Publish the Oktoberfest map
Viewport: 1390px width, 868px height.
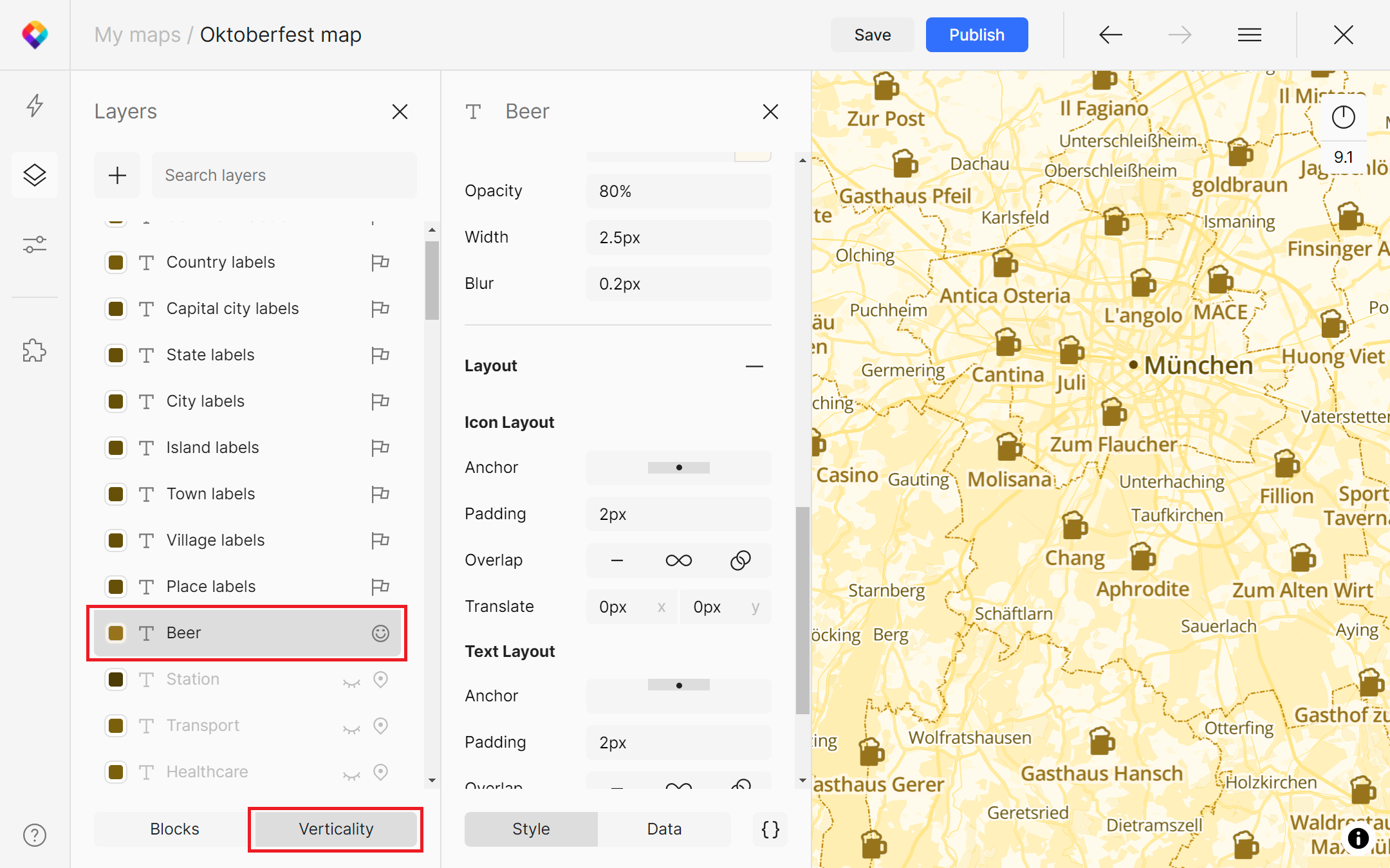click(976, 35)
